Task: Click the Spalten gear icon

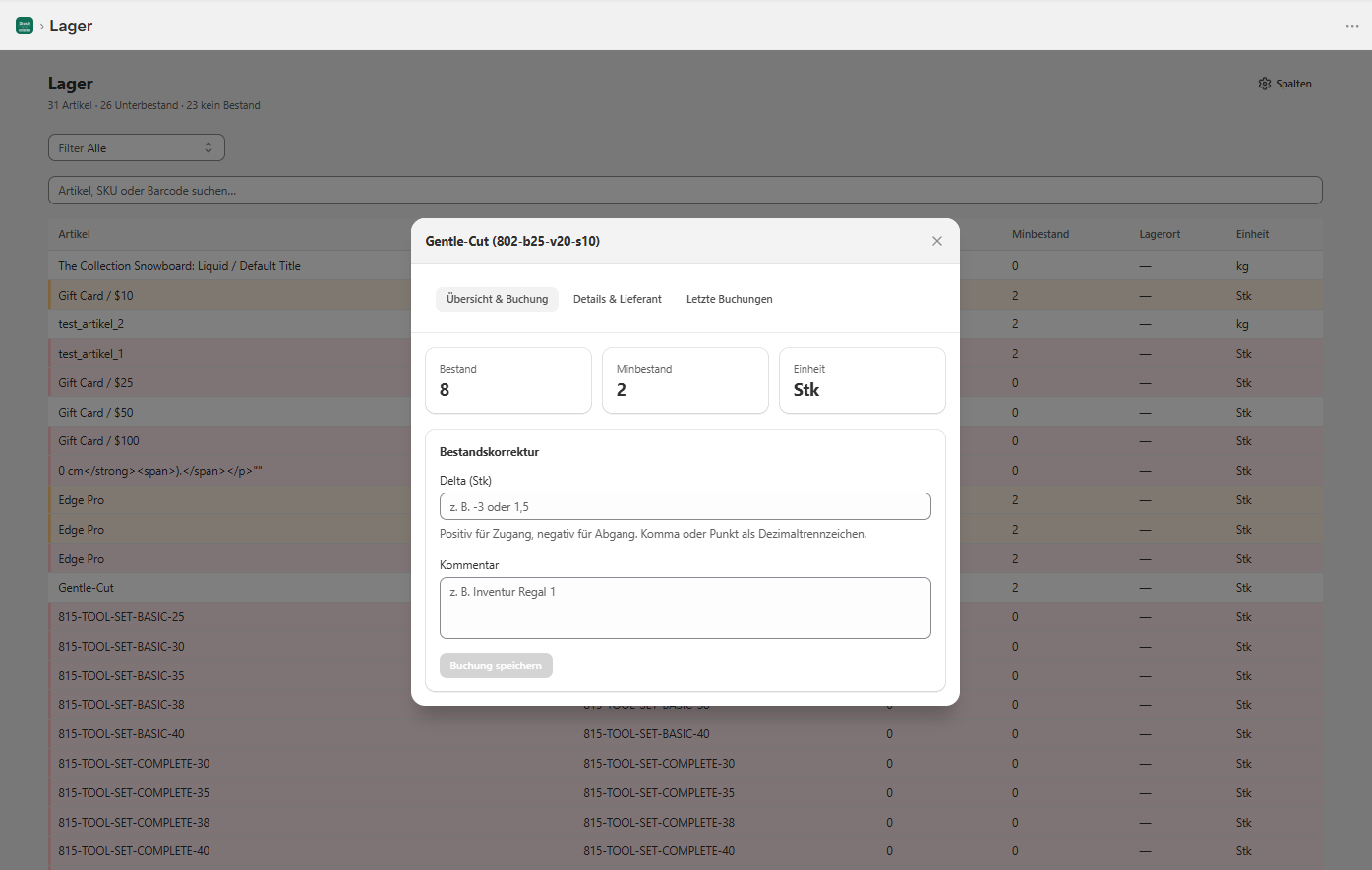Action: [x=1265, y=84]
